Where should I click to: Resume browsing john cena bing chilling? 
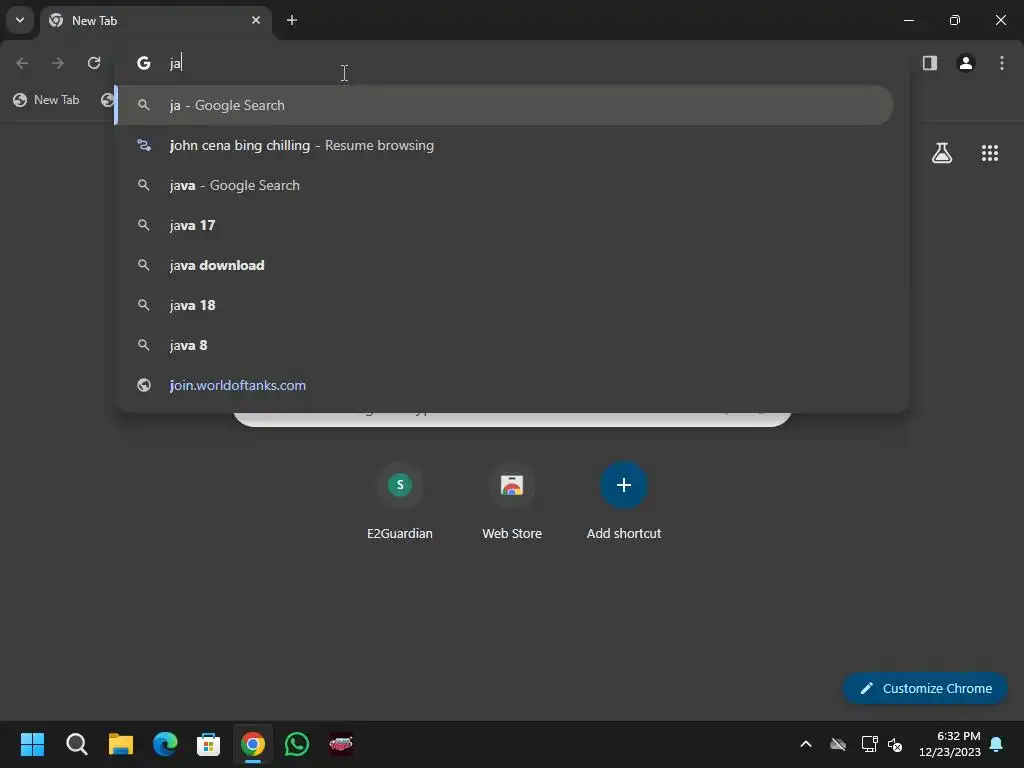(504, 145)
